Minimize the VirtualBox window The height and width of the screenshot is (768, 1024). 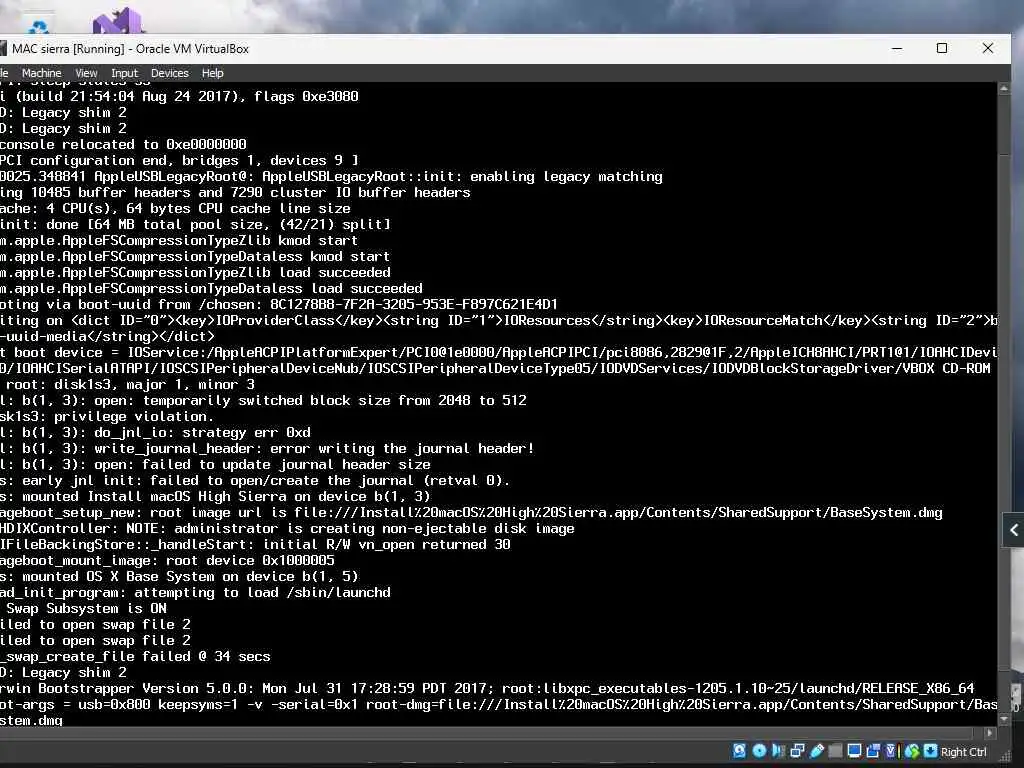[x=897, y=48]
